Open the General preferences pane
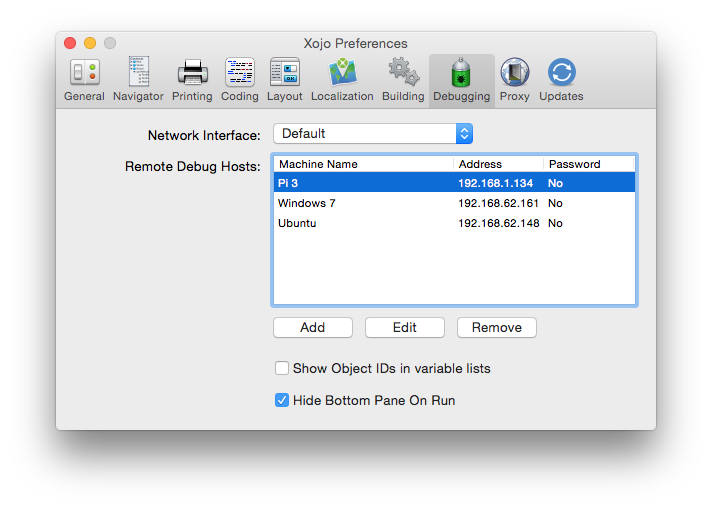This screenshot has height=510, width=712. (x=84, y=80)
